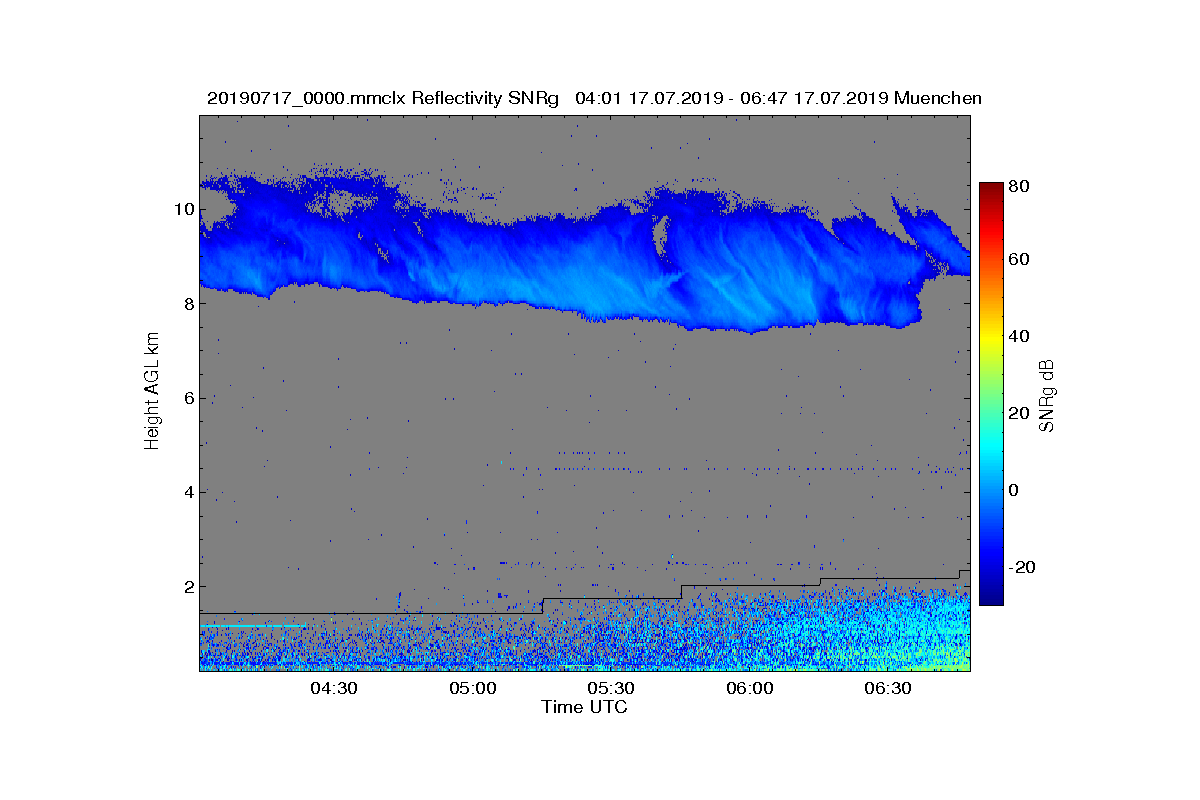Click the height tick label 10
The width and height of the screenshot is (1200, 800).
coord(184,209)
